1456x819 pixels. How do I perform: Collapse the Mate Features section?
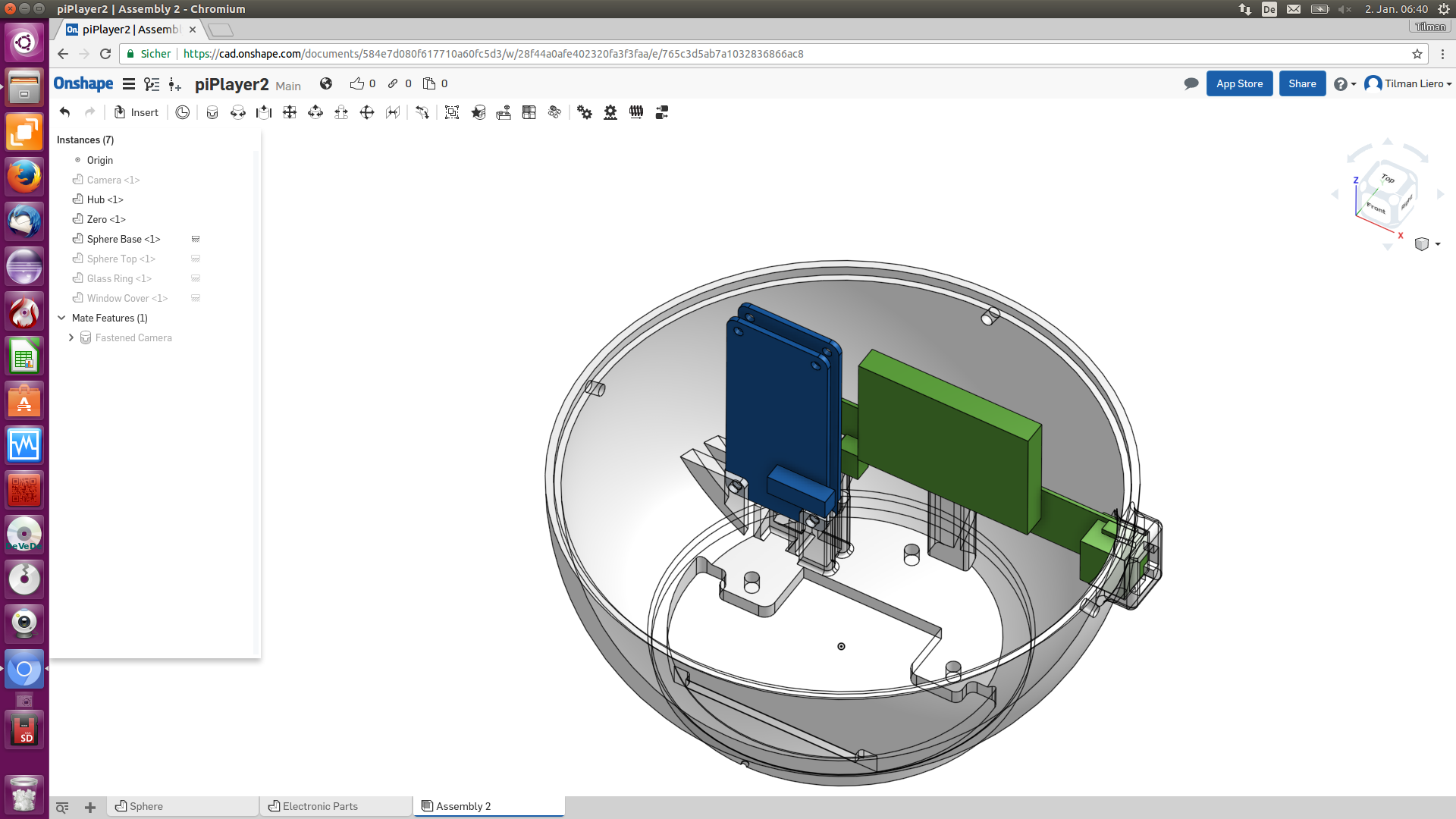[62, 318]
